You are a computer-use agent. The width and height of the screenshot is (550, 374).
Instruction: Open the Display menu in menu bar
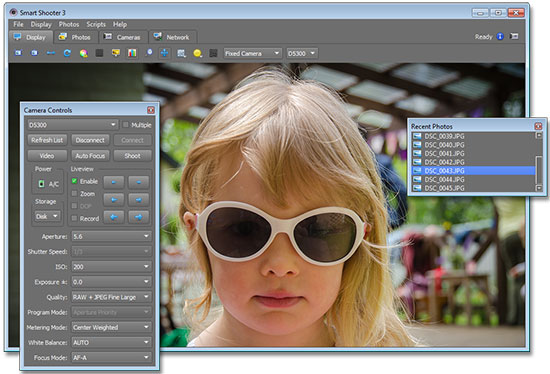pyautogui.click(x=41, y=24)
